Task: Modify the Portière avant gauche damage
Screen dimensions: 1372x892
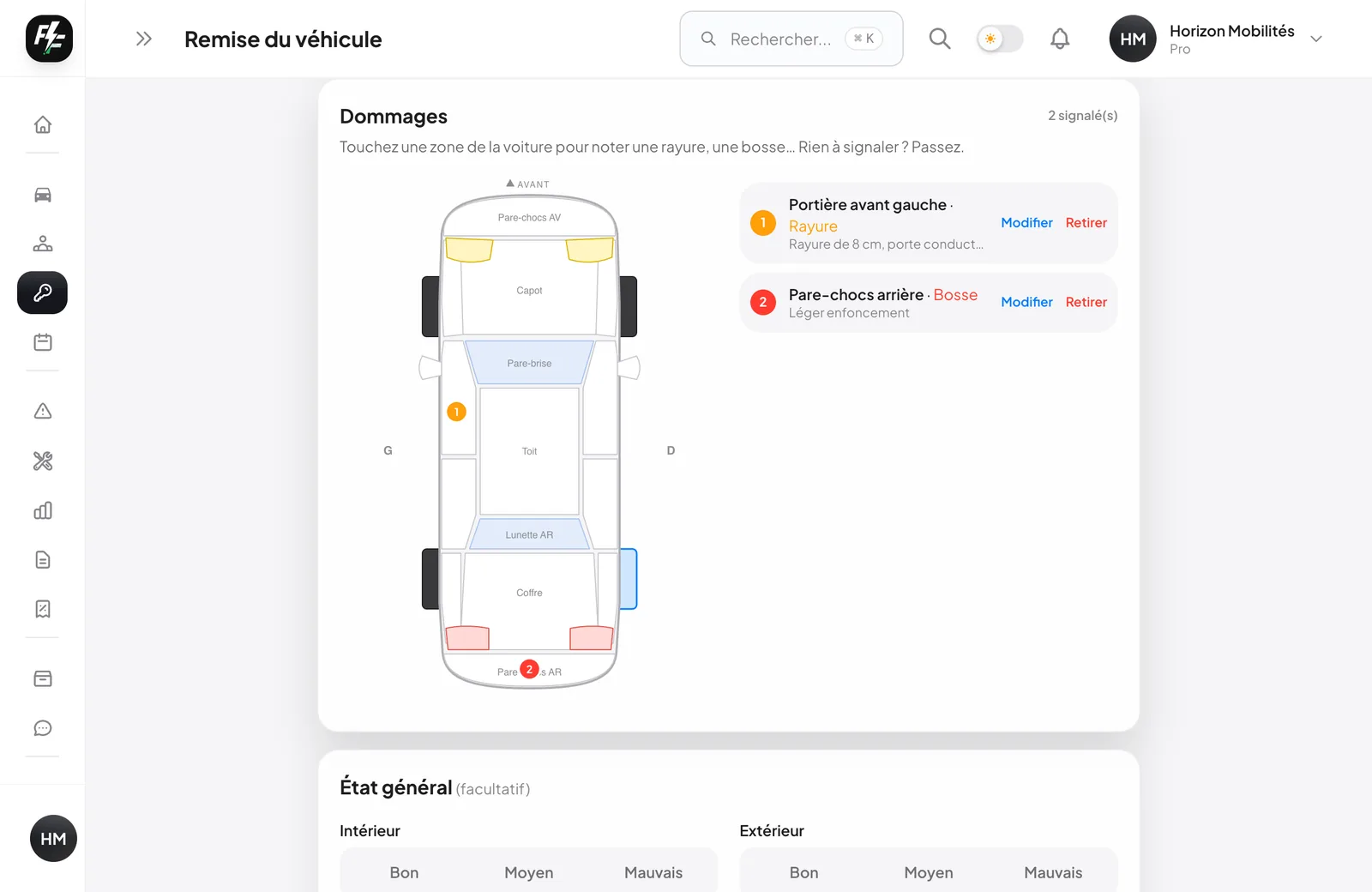Action: [1026, 223]
